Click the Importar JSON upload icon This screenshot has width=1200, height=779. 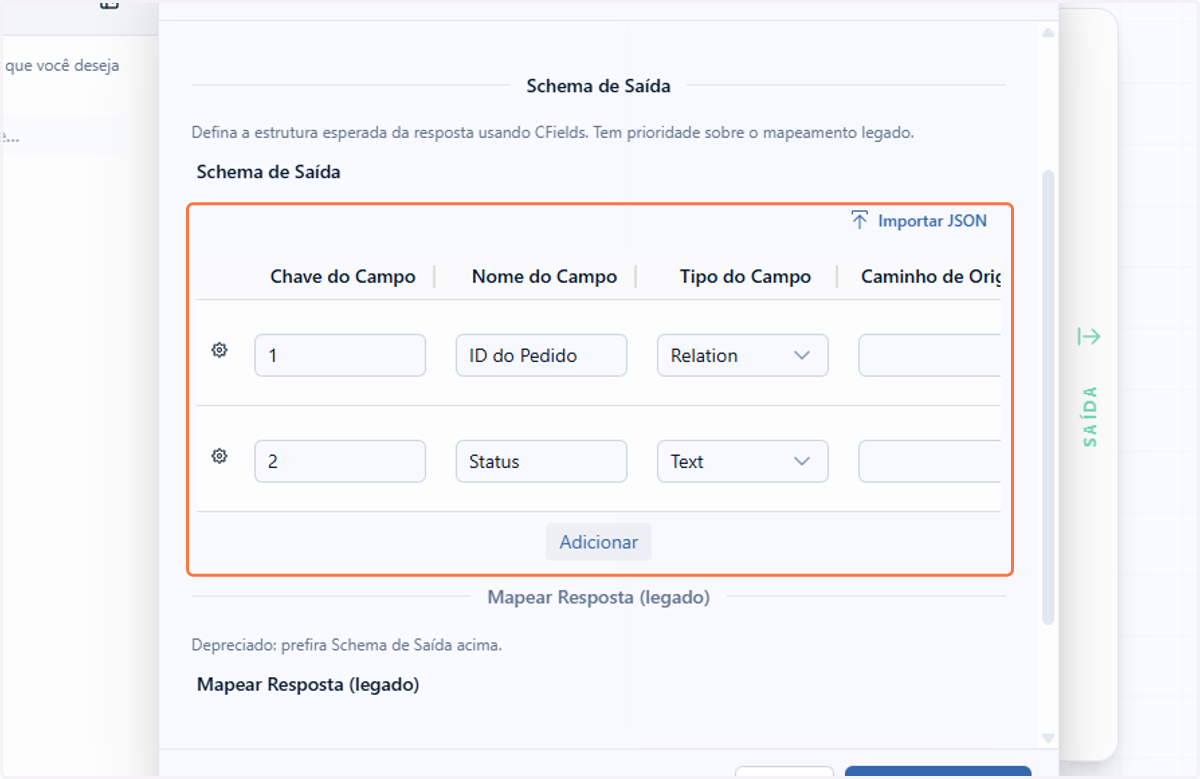860,220
